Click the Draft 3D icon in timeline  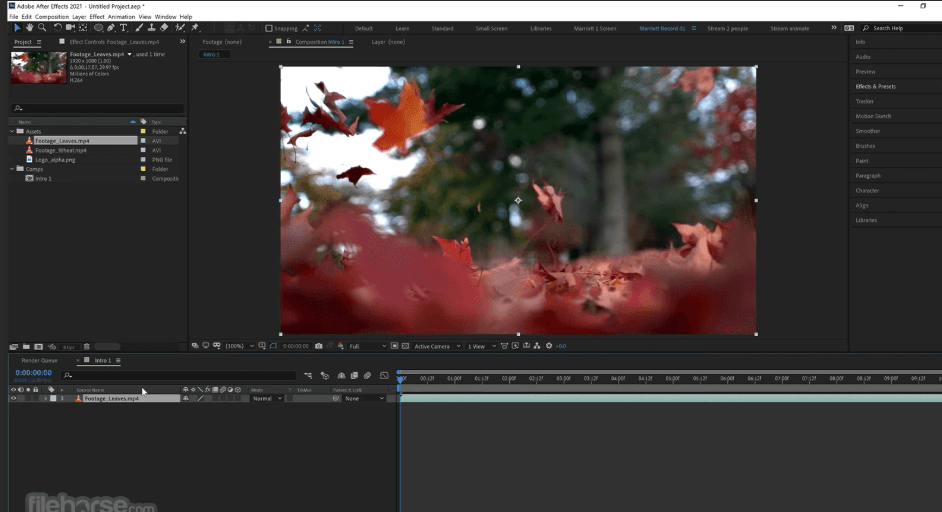325,376
